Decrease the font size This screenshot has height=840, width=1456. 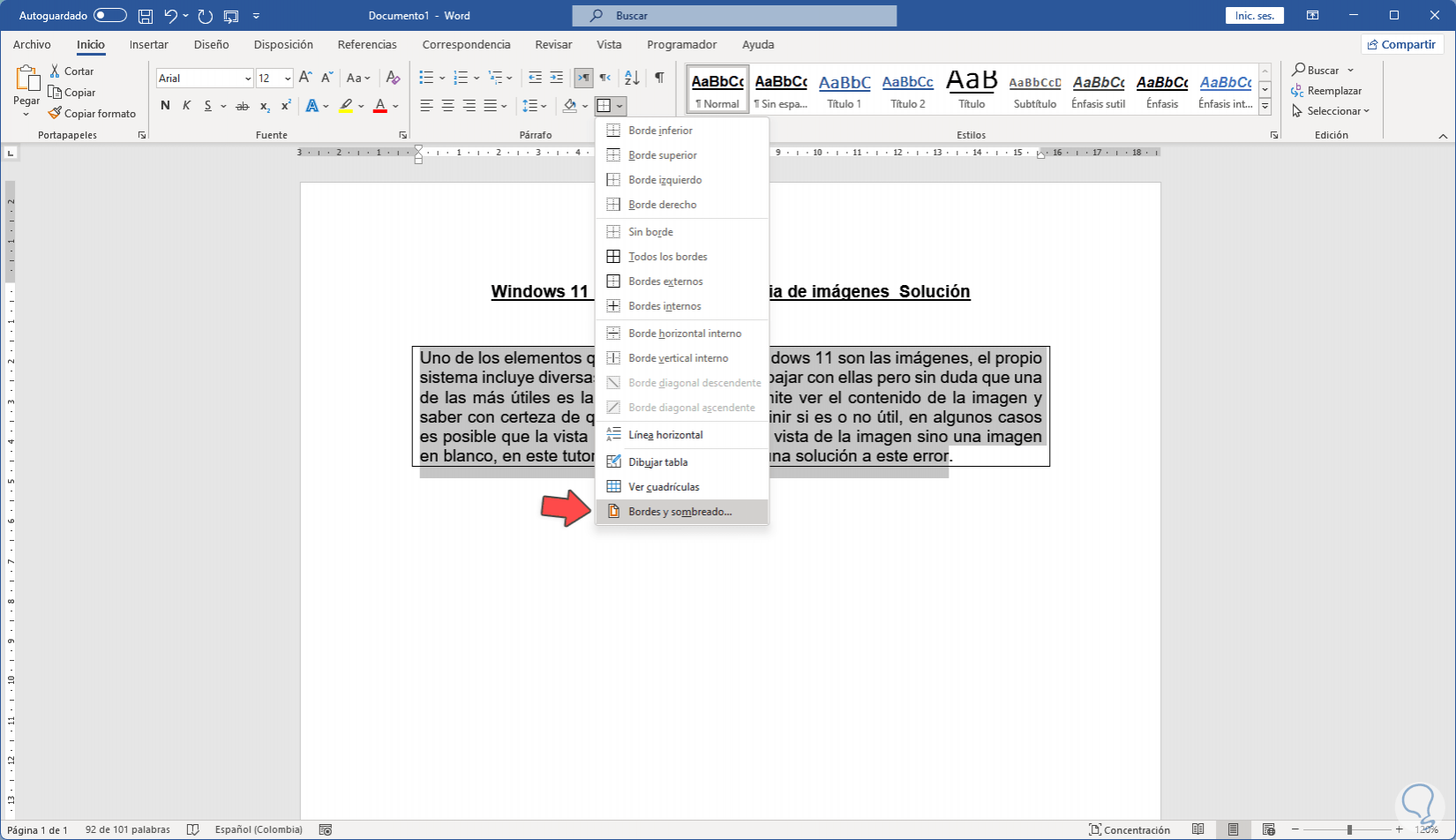[326, 78]
